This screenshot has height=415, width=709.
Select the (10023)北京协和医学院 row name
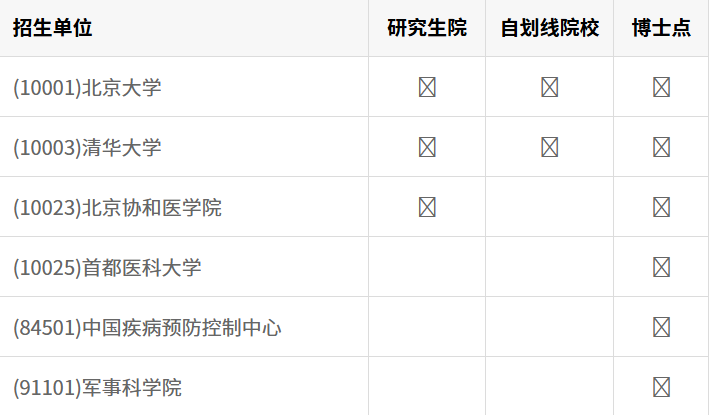[x=117, y=207]
